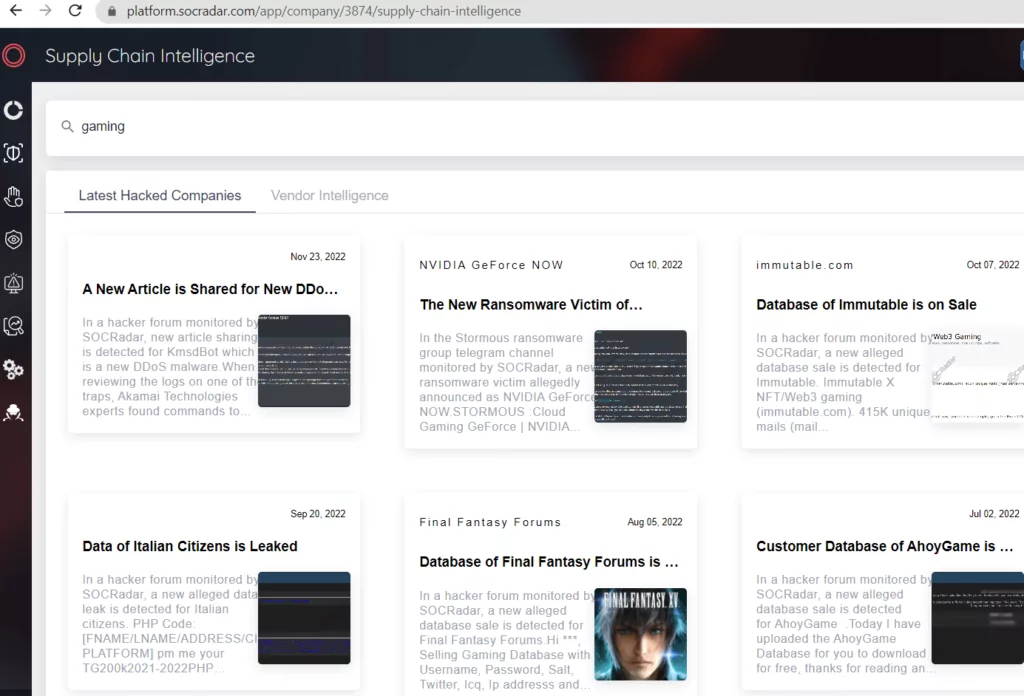The image size is (1024, 696).
Task: Click the browser back arrow
Action: click(16, 10)
